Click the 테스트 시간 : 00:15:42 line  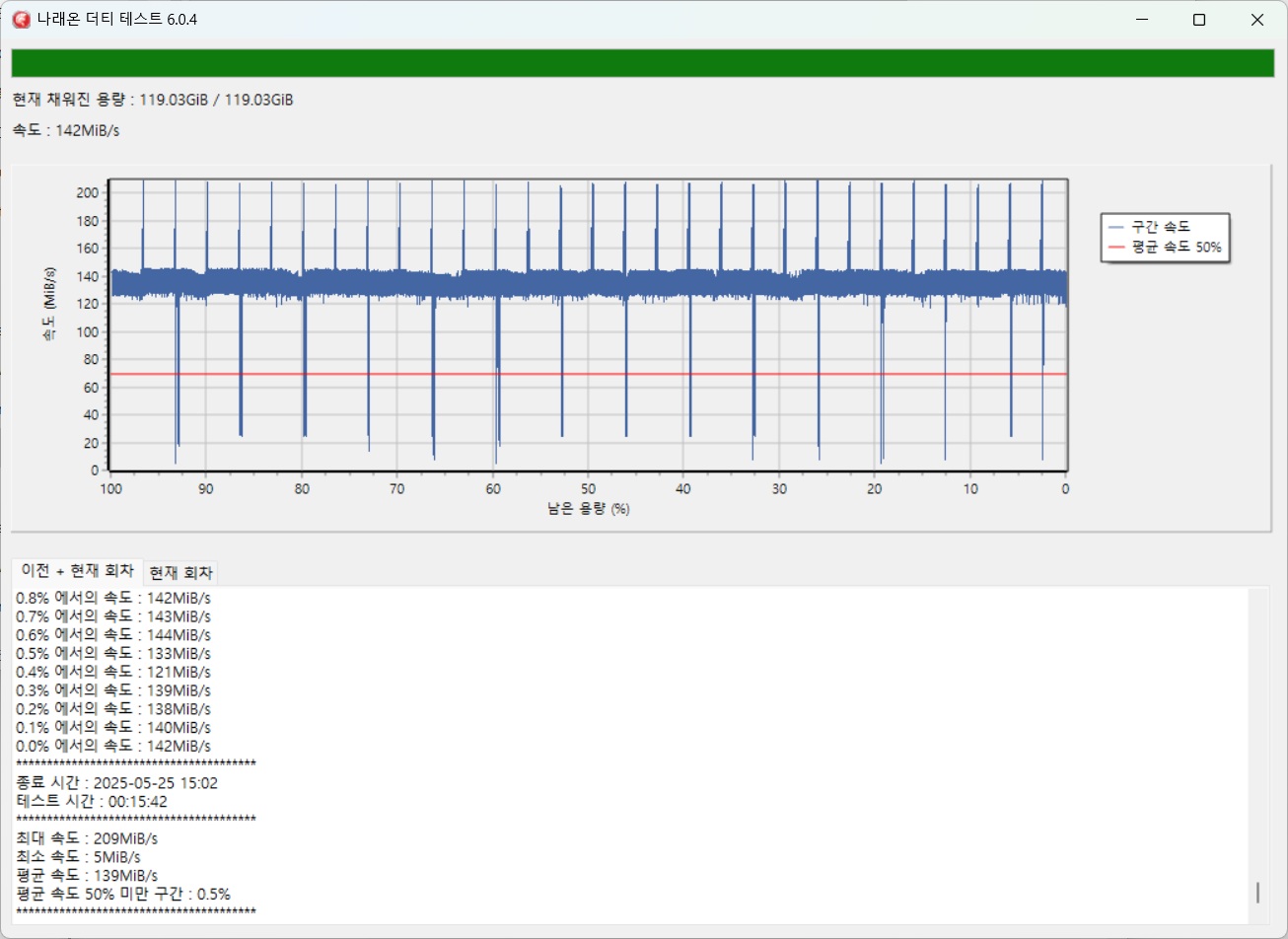click(x=92, y=802)
